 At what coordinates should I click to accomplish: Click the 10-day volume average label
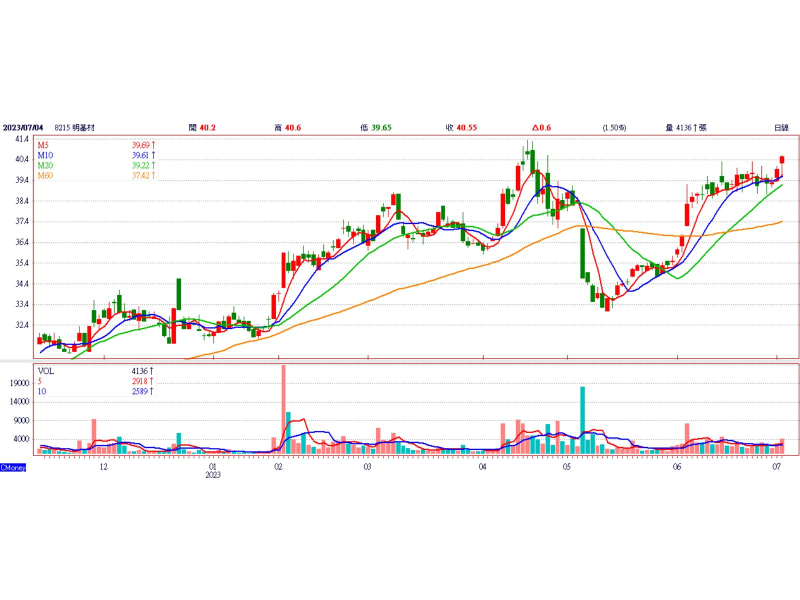point(42,390)
